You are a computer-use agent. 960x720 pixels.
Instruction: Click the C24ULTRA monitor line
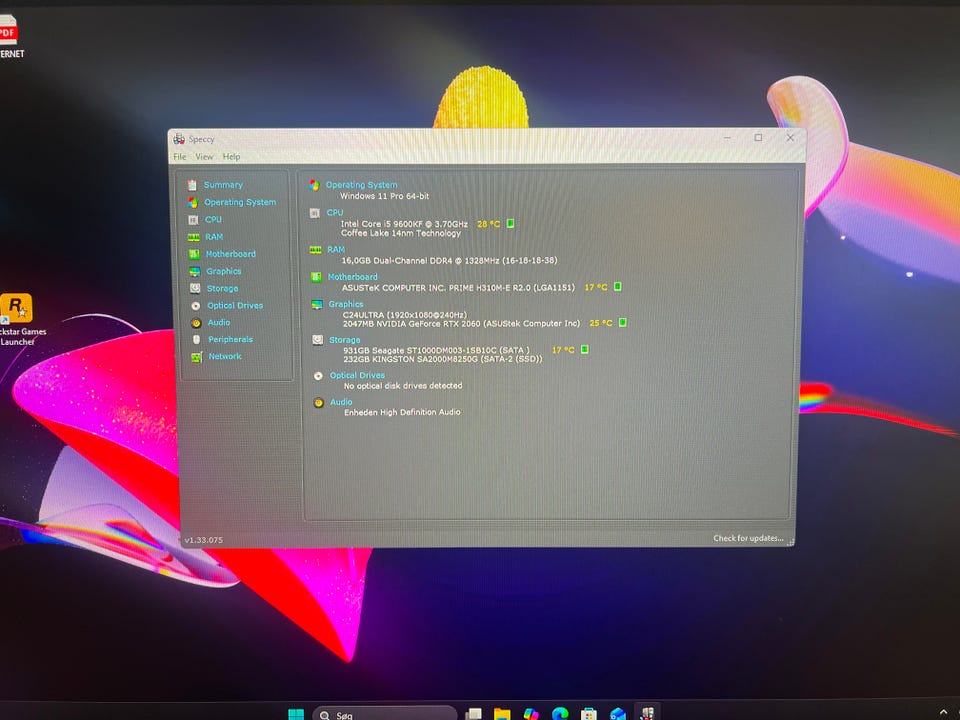[405, 315]
